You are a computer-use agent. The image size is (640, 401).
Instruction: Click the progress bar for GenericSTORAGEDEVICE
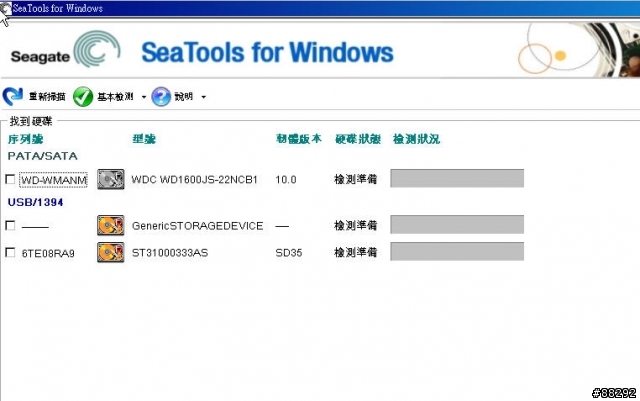click(457, 225)
